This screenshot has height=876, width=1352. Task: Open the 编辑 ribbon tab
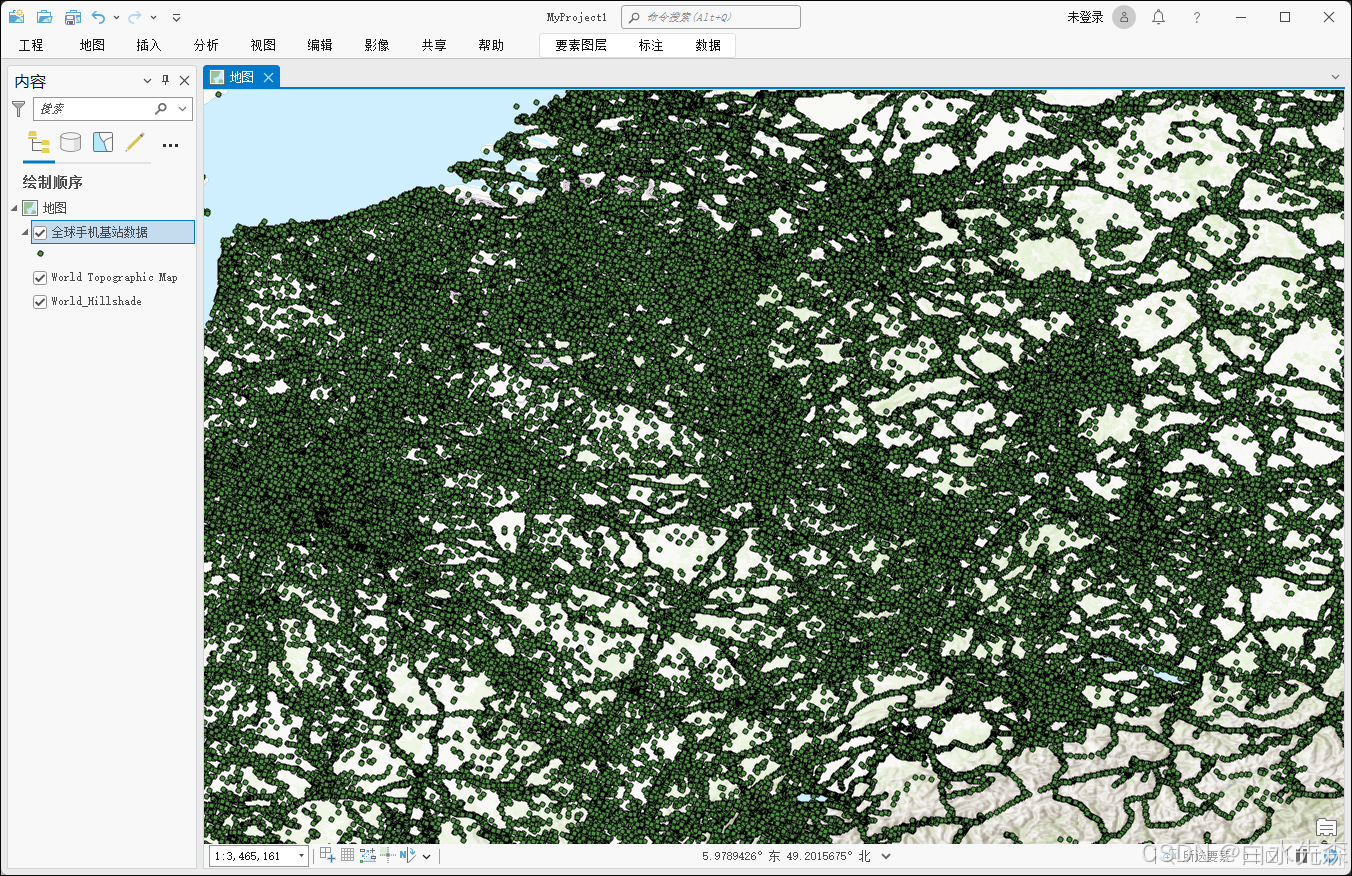coord(320,45)
